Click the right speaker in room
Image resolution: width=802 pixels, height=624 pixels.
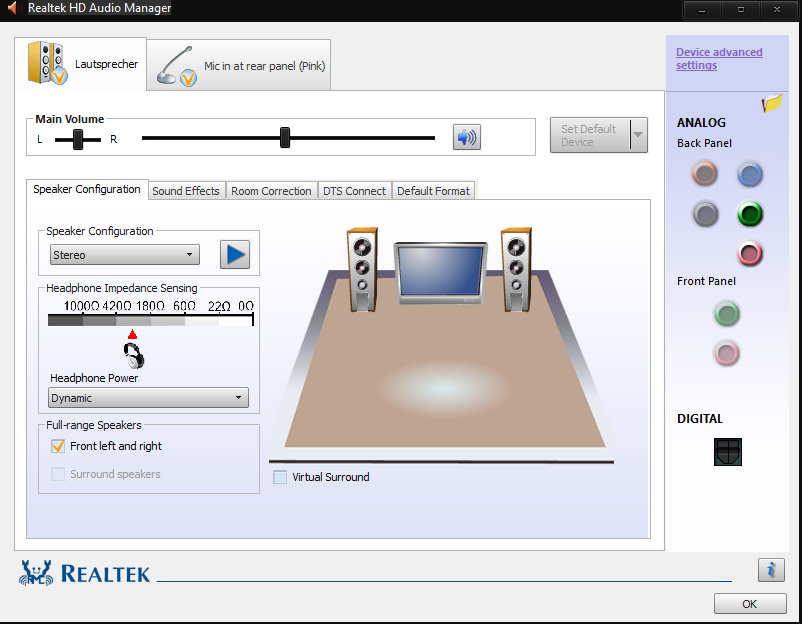(x=517, y=270)
